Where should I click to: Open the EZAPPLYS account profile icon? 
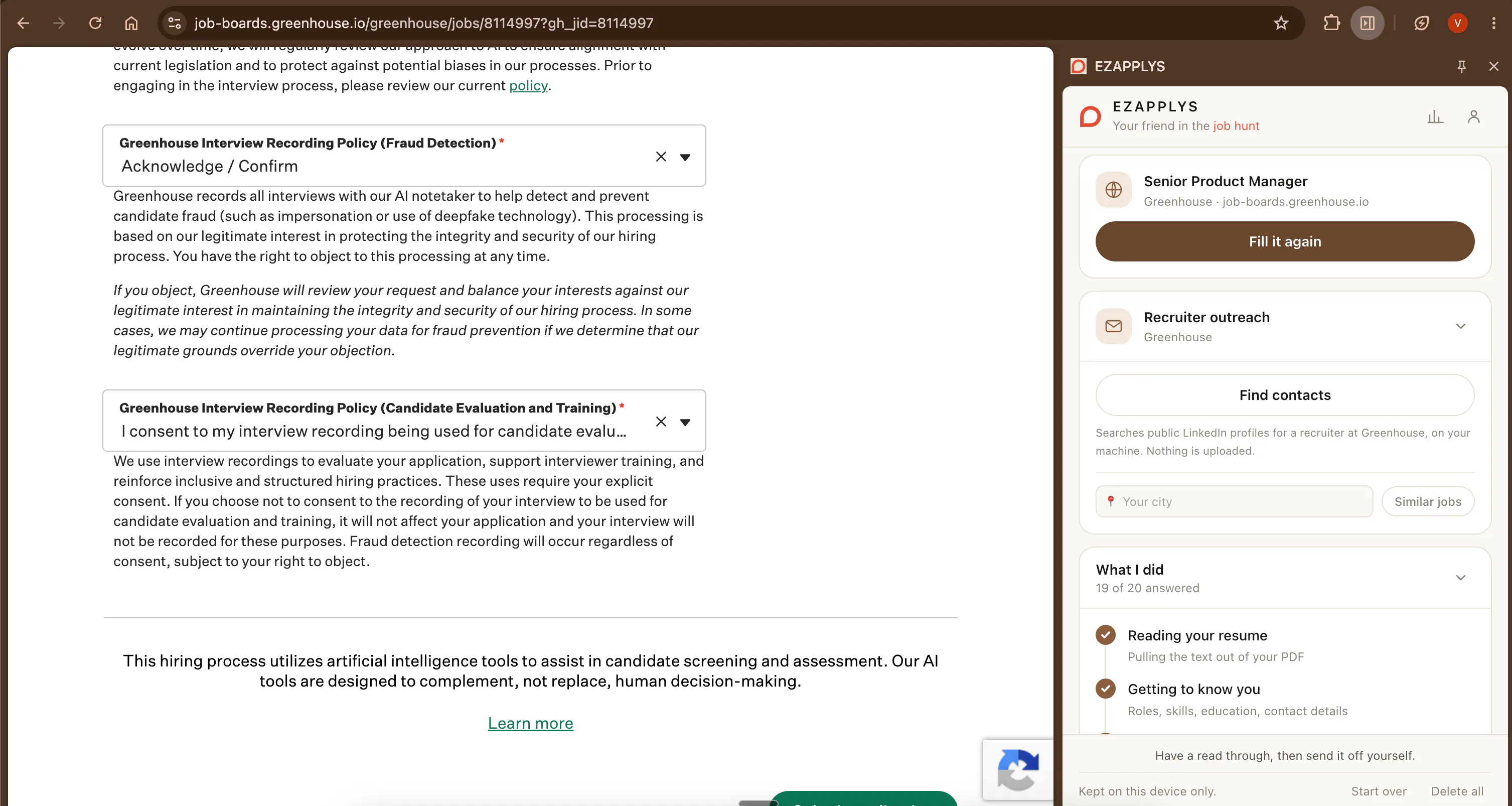[1474, 116]
